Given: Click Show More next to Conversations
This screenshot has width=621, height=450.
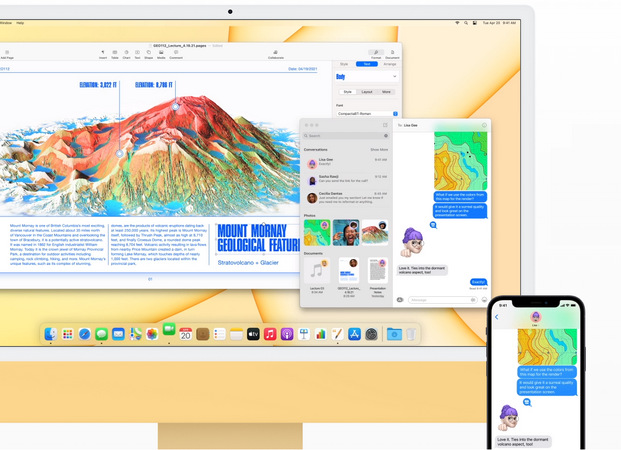Looking at the screenshot, I should point(379,150).
